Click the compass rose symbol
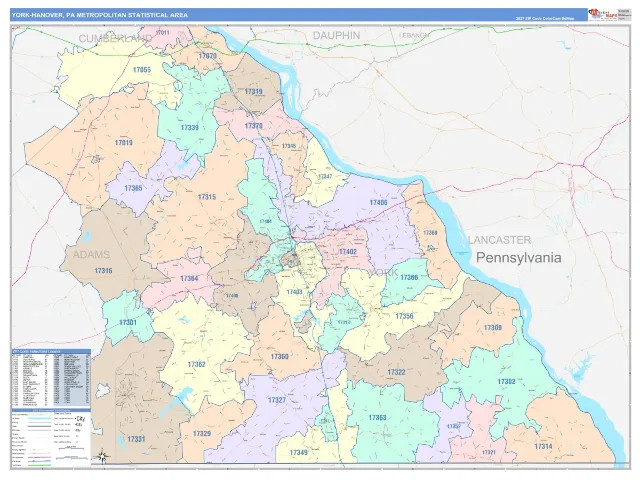 point(103,456)
